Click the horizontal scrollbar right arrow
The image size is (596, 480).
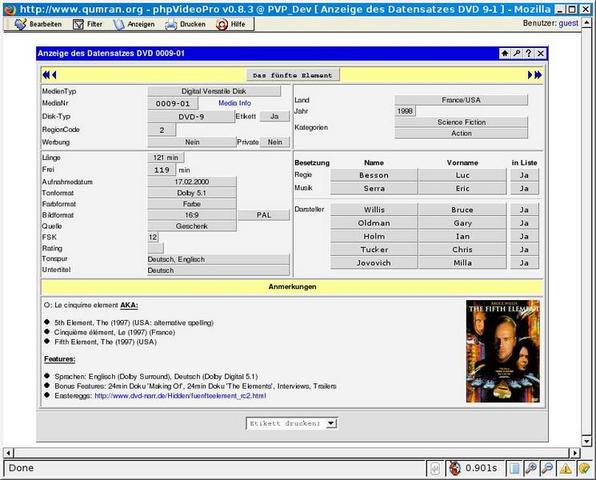tap(575, 453)
